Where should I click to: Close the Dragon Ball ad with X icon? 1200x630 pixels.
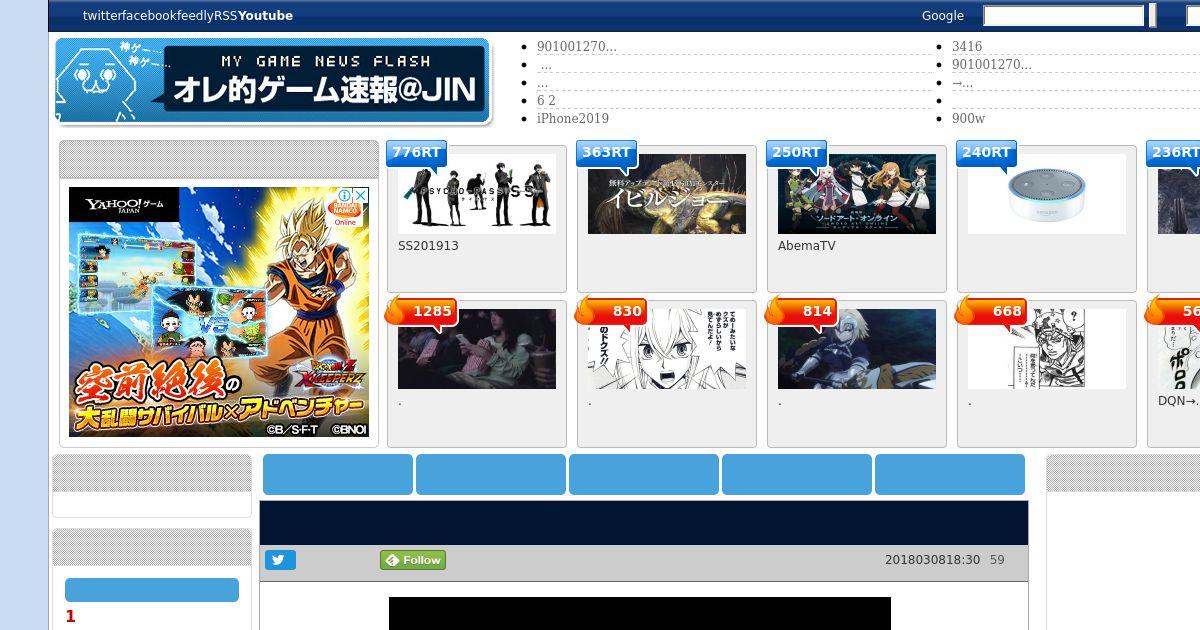point(361,195)
